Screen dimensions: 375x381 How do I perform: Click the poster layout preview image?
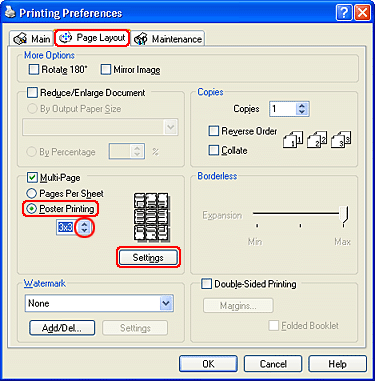coord(152,217)
